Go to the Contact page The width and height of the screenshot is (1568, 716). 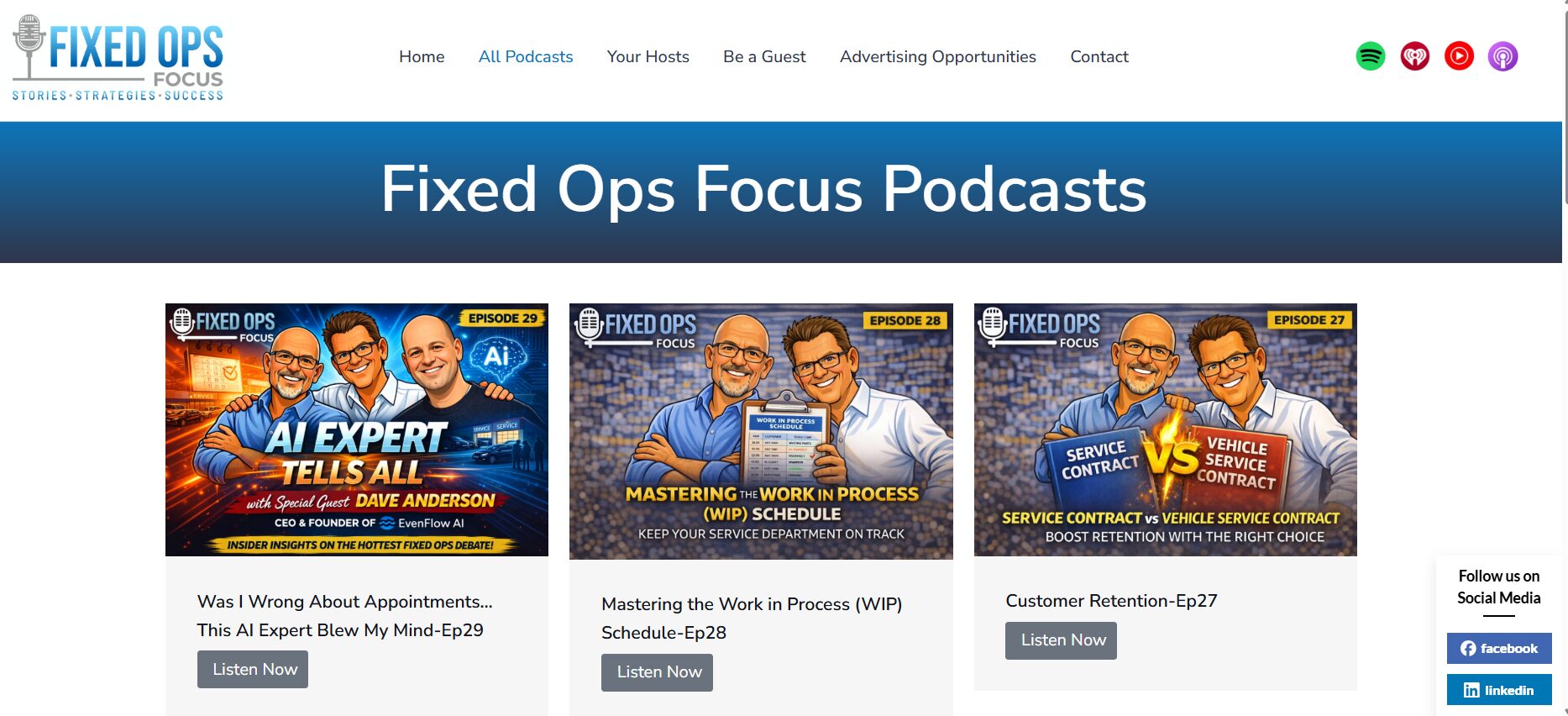(1099, 56)
